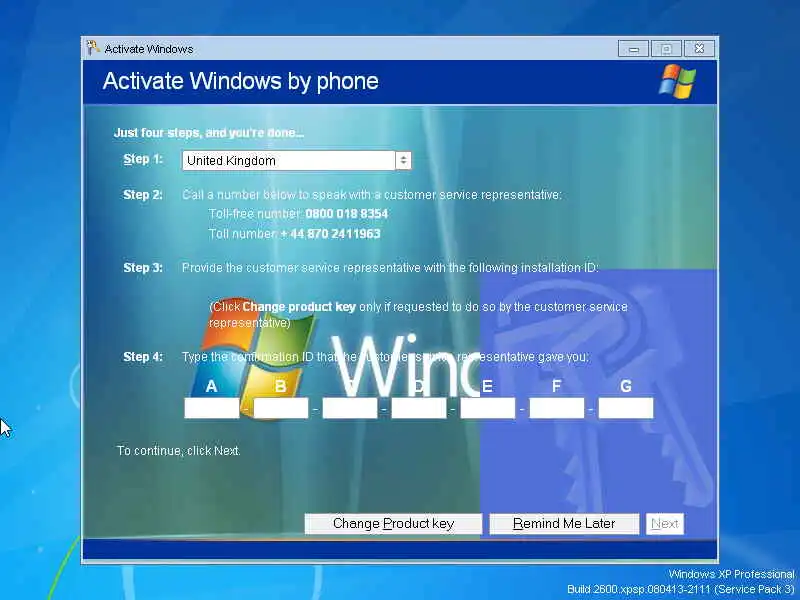The width and height of the screenshot is (800, 600).
Task: Maximize the Activate Windows dialog
Action: [x=666, y=49]
